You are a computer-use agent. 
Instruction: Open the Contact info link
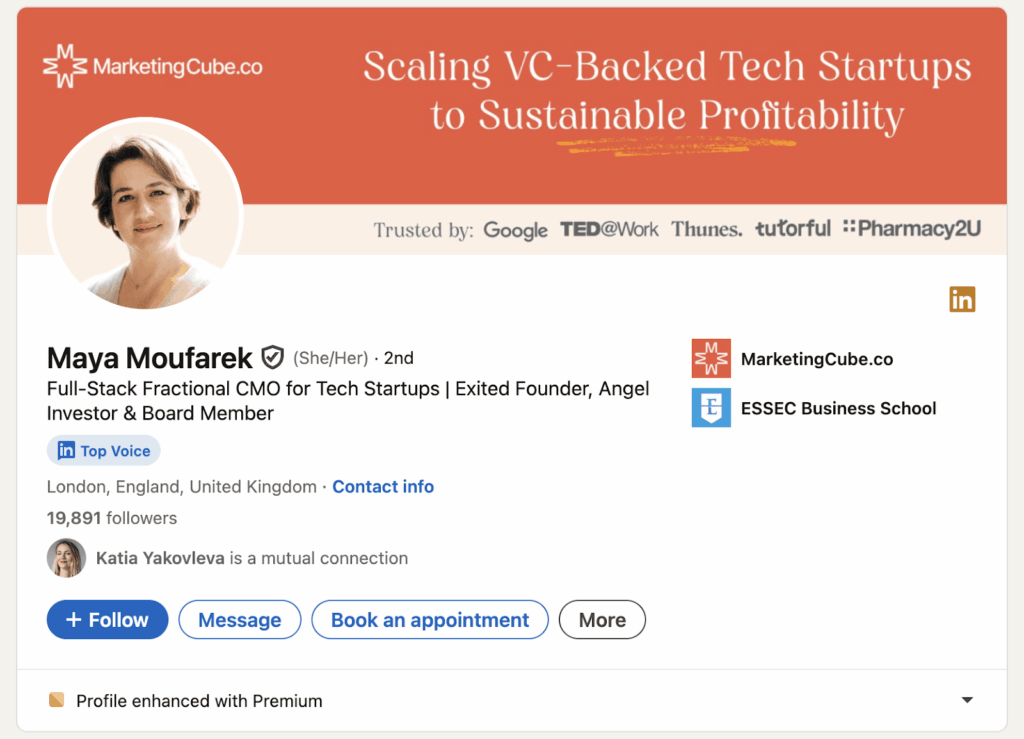tap(383, 487)
